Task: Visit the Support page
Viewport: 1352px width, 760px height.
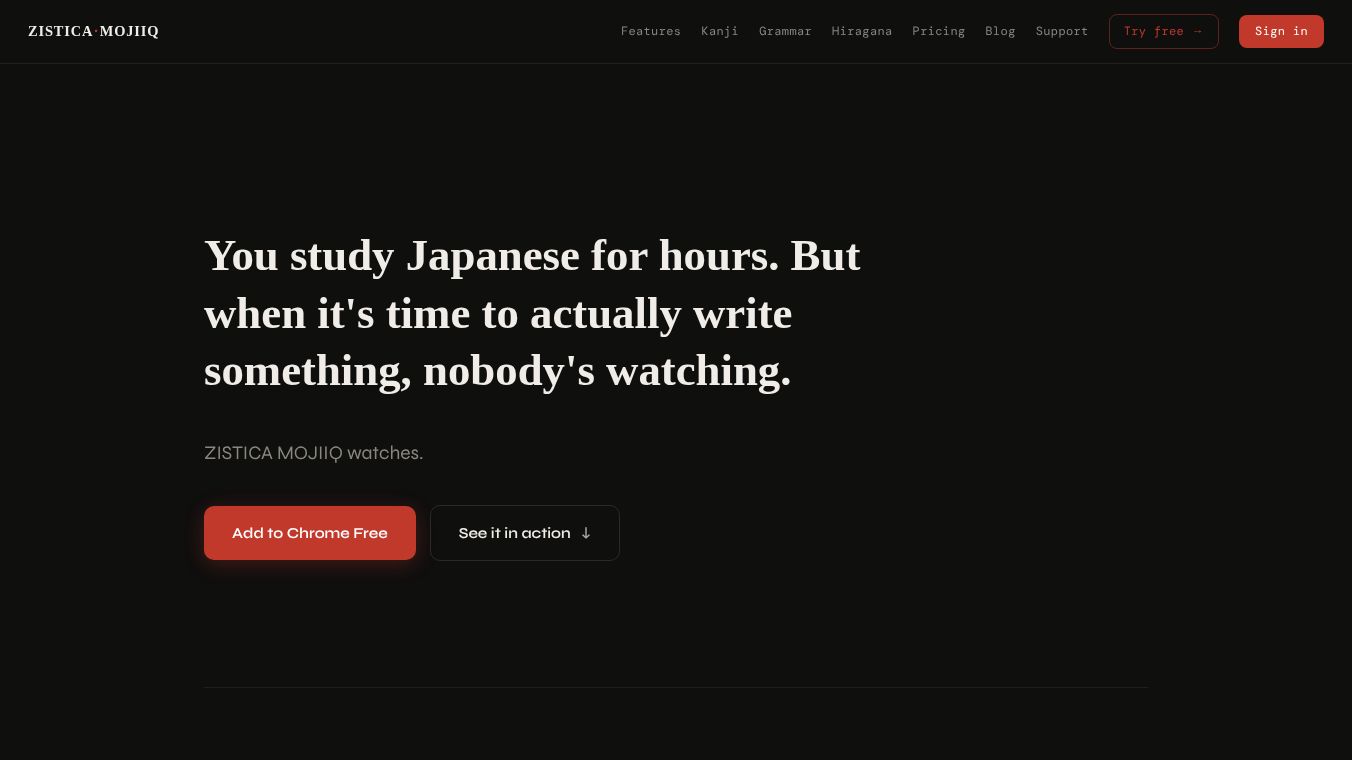Action: pyautogui.click(x=1062, y=31)
